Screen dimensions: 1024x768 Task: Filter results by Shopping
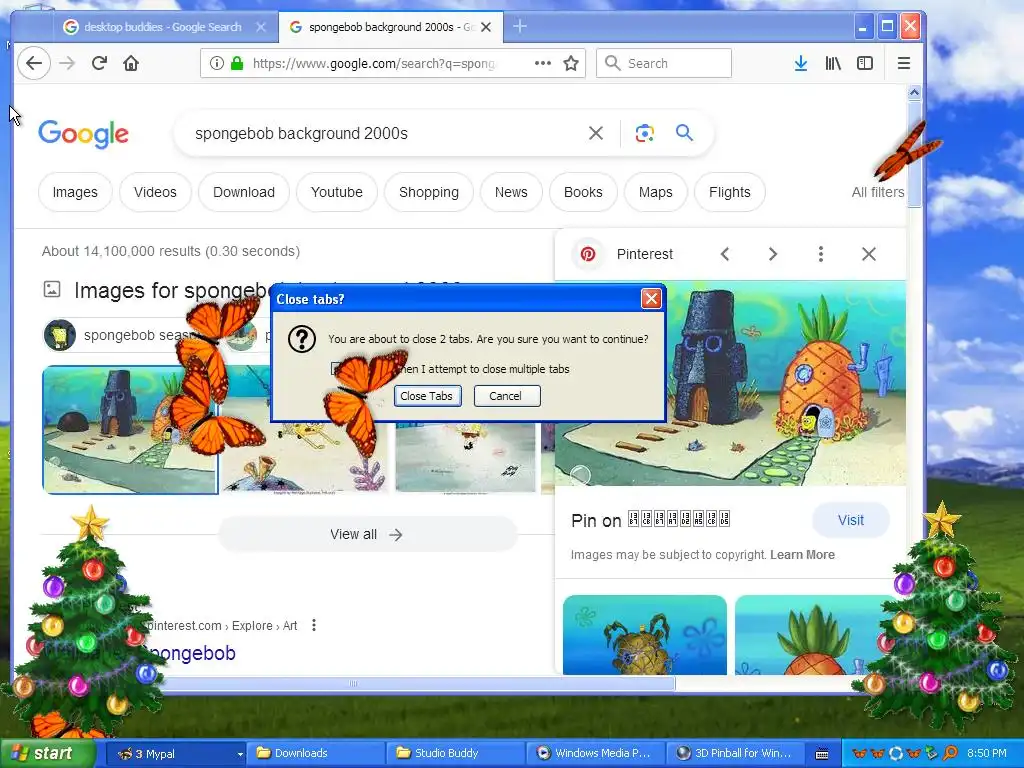(429, 192)
